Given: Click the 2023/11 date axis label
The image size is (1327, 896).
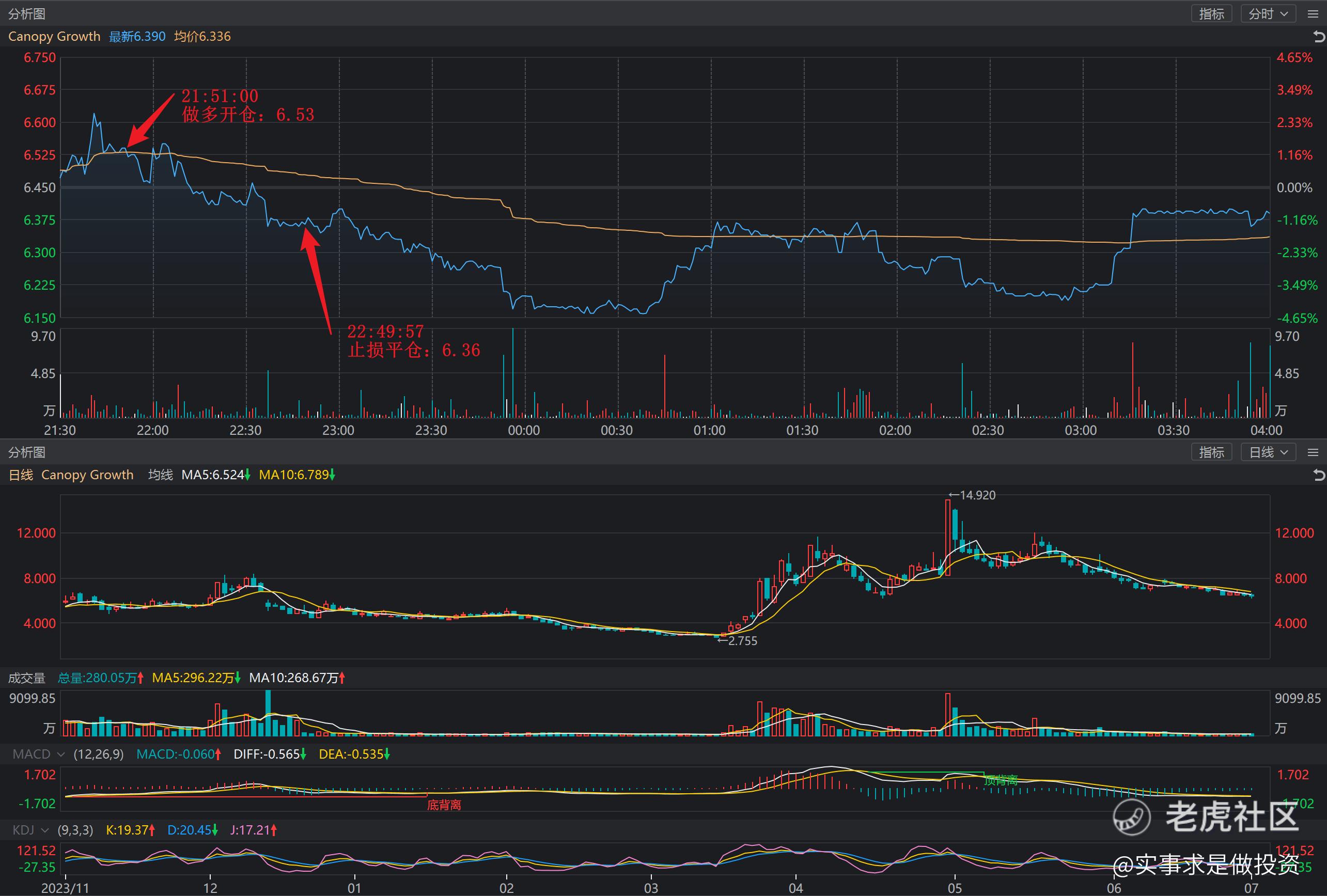Looking at the screenshot, I should 65,889.
